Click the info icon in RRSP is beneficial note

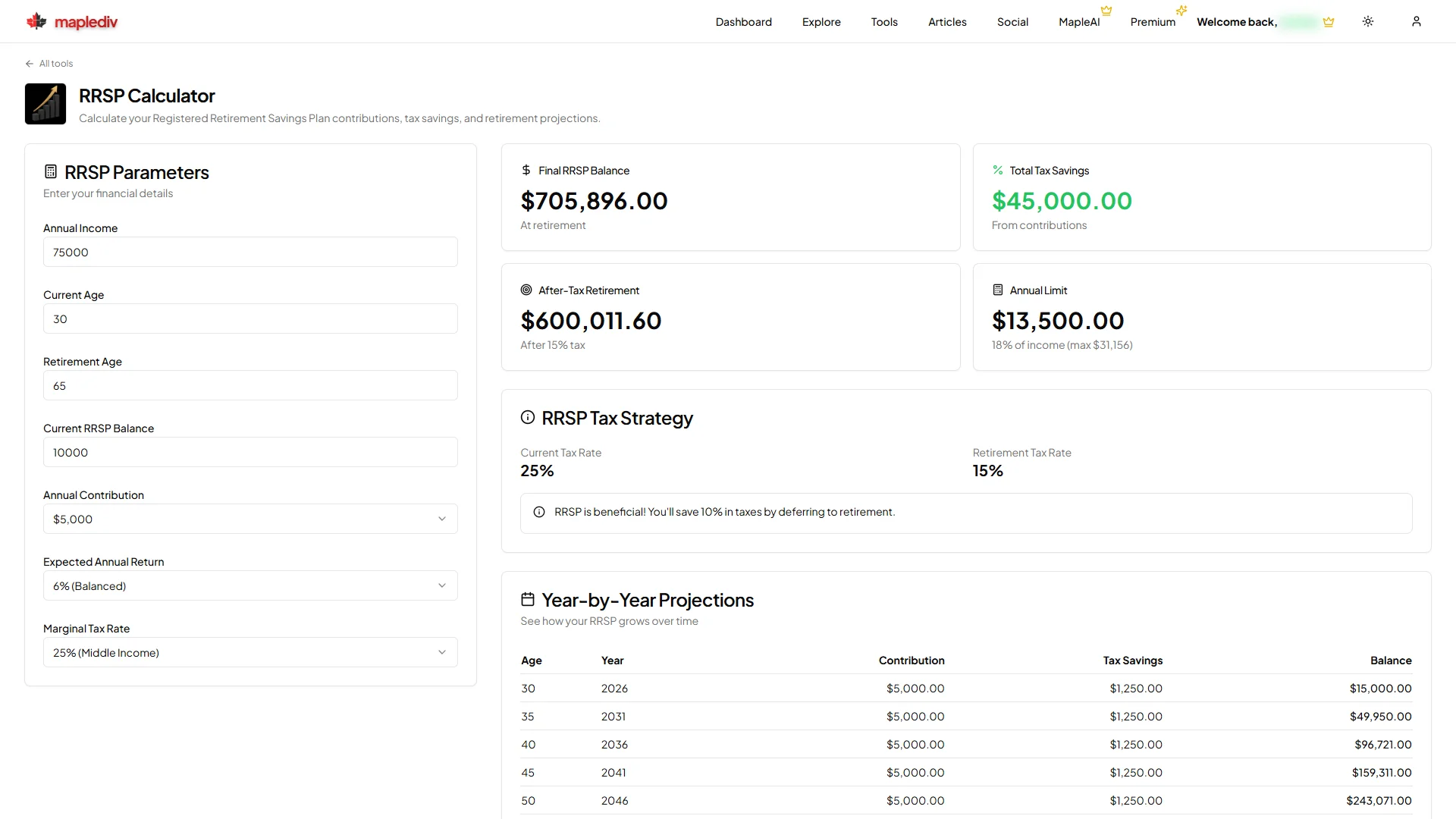(539, 513)
